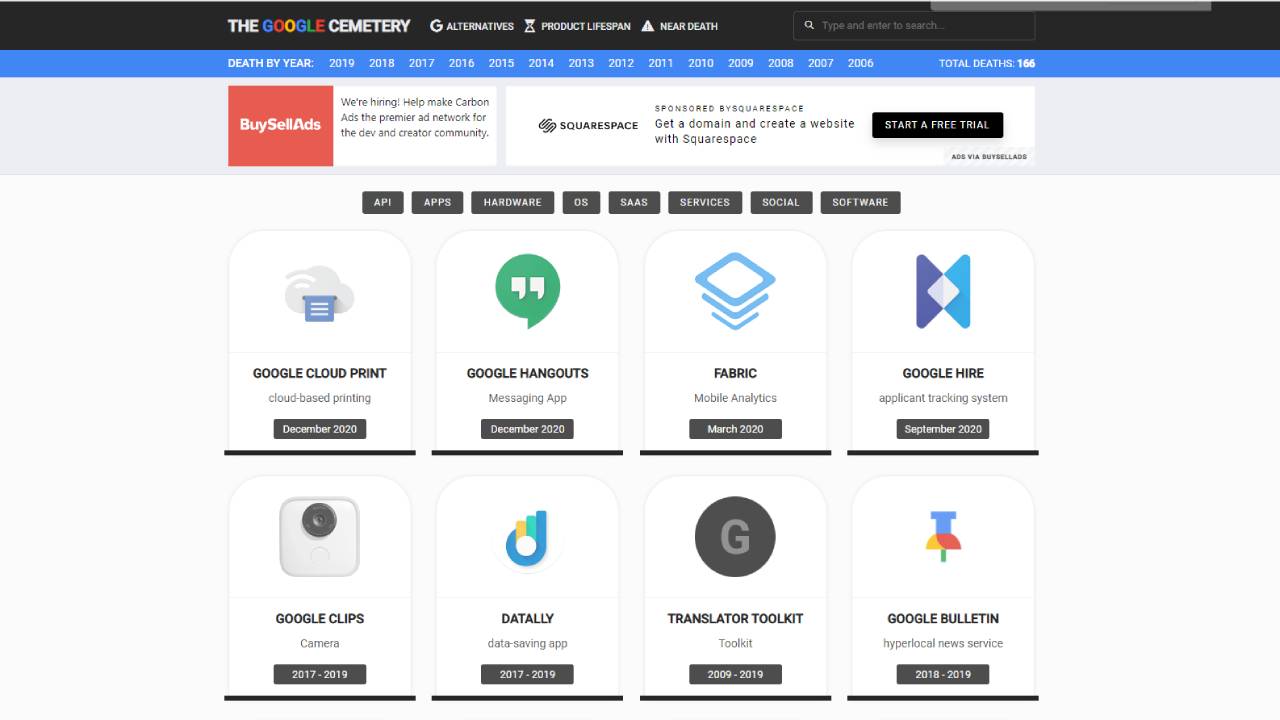Image resolution: width=1280 pixels, height=720 pixels.
Task: Click the applicant tracking system description
Action: pos(943,398)
